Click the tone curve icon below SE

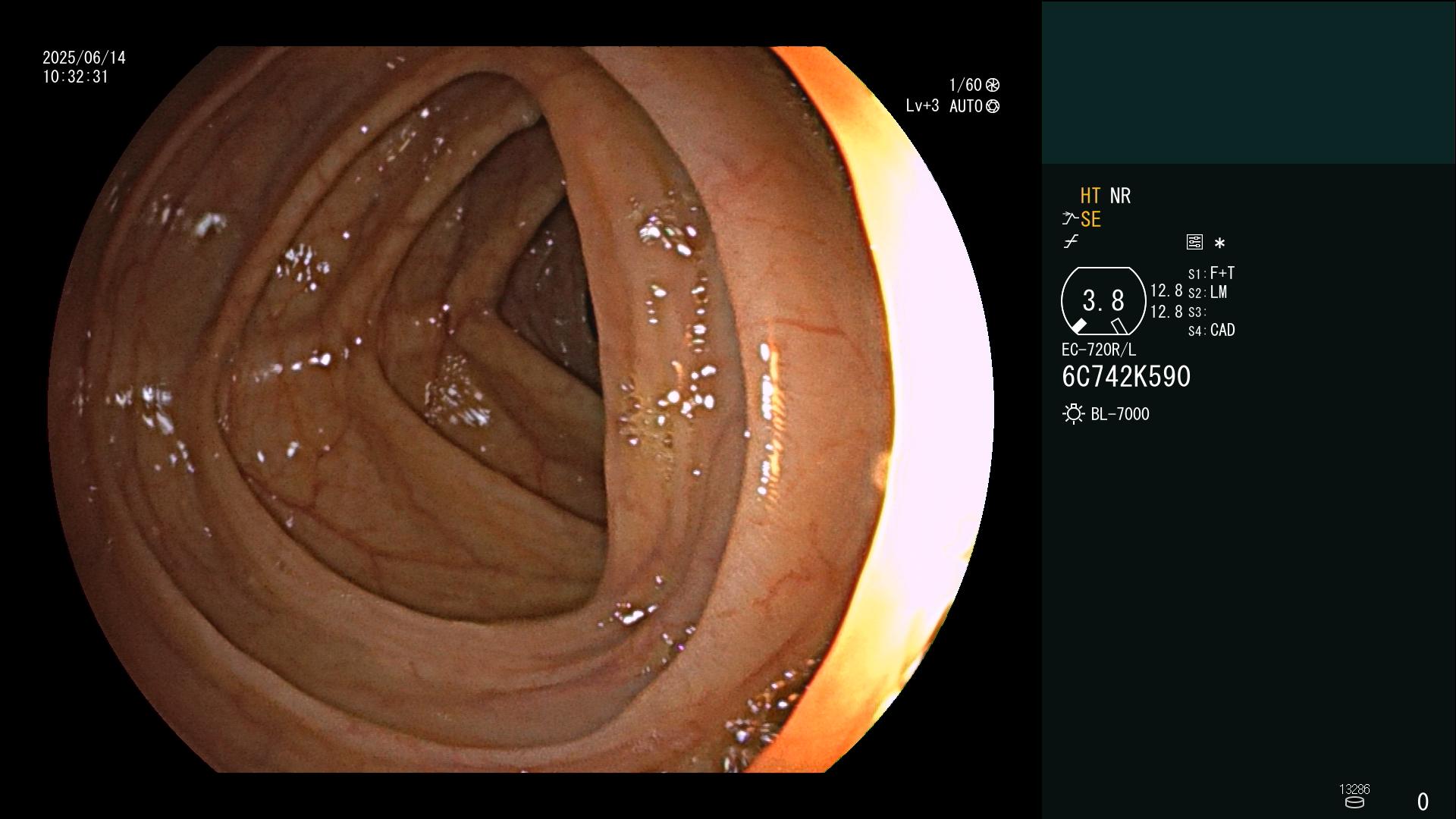1071,242
